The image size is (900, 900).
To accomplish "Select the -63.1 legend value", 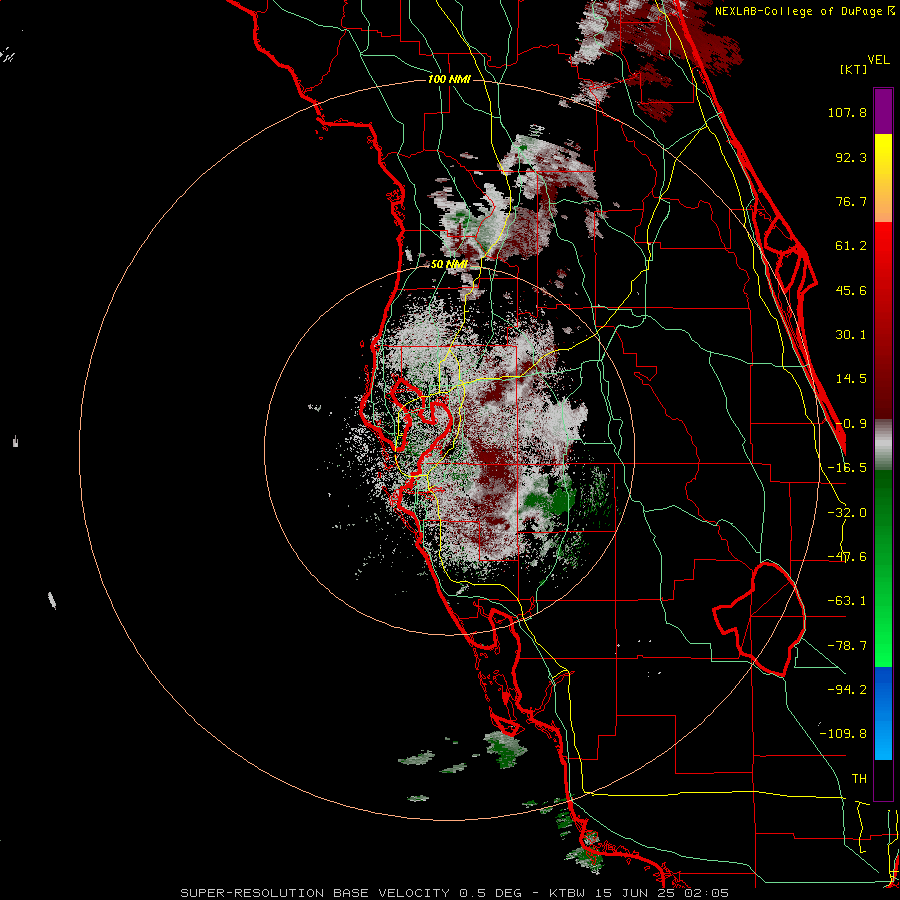I will pos(847,601).
